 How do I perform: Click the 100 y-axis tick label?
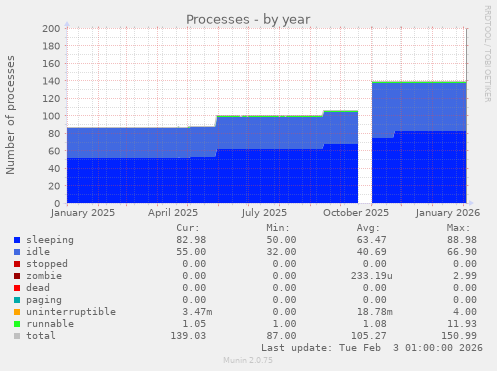(x=51, y=116)
